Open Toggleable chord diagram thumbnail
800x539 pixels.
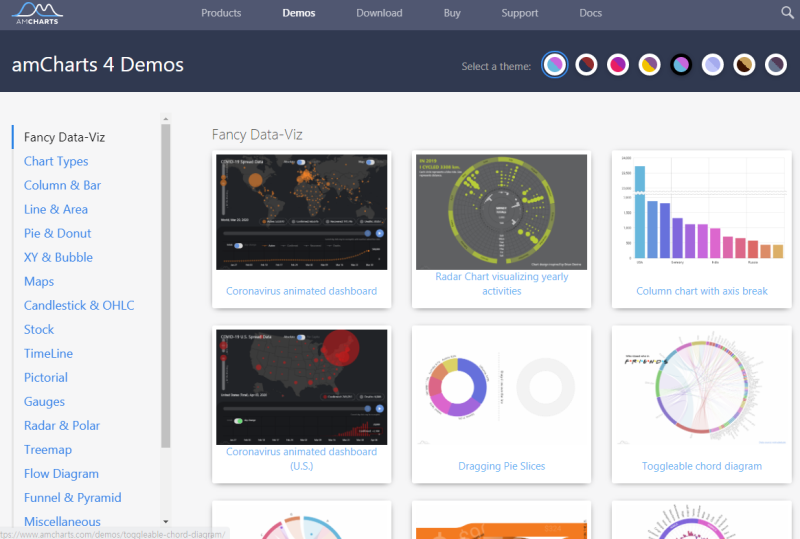tap(702, 389)
